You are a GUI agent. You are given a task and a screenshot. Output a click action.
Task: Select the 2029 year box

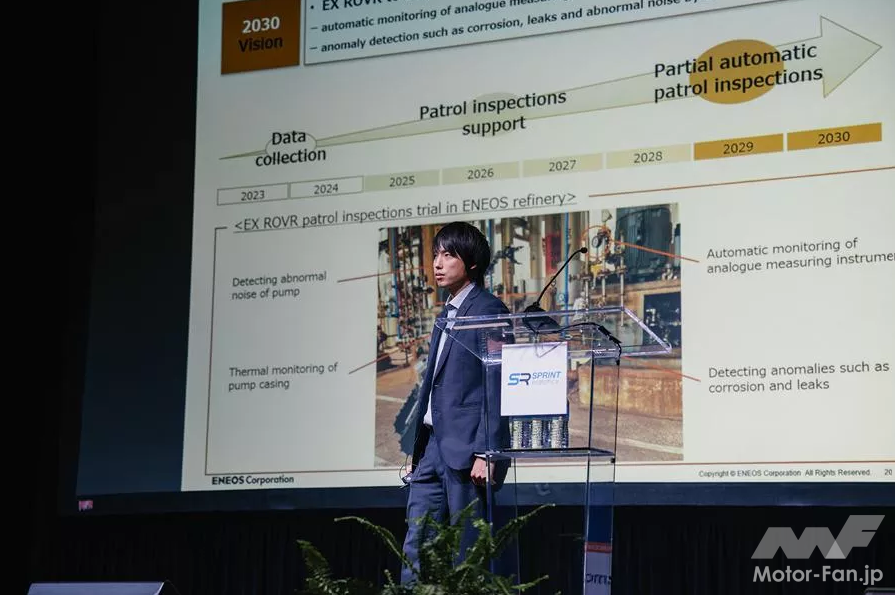pyautogui.click(x=738, y=147)
